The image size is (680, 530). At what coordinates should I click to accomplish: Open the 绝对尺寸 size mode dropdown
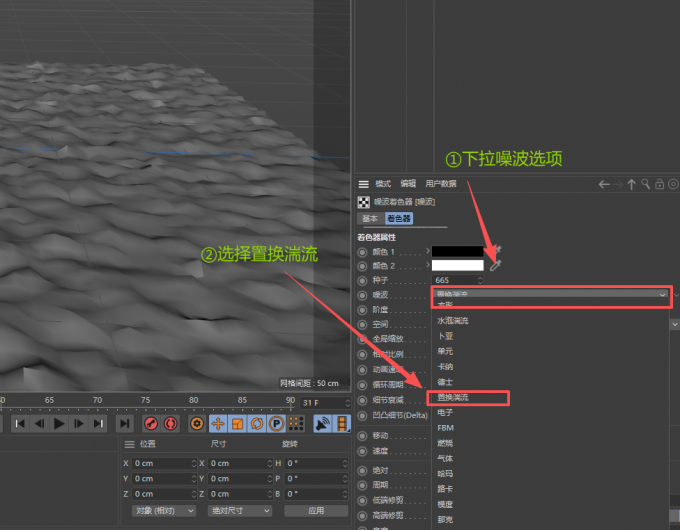pos(238,510)
